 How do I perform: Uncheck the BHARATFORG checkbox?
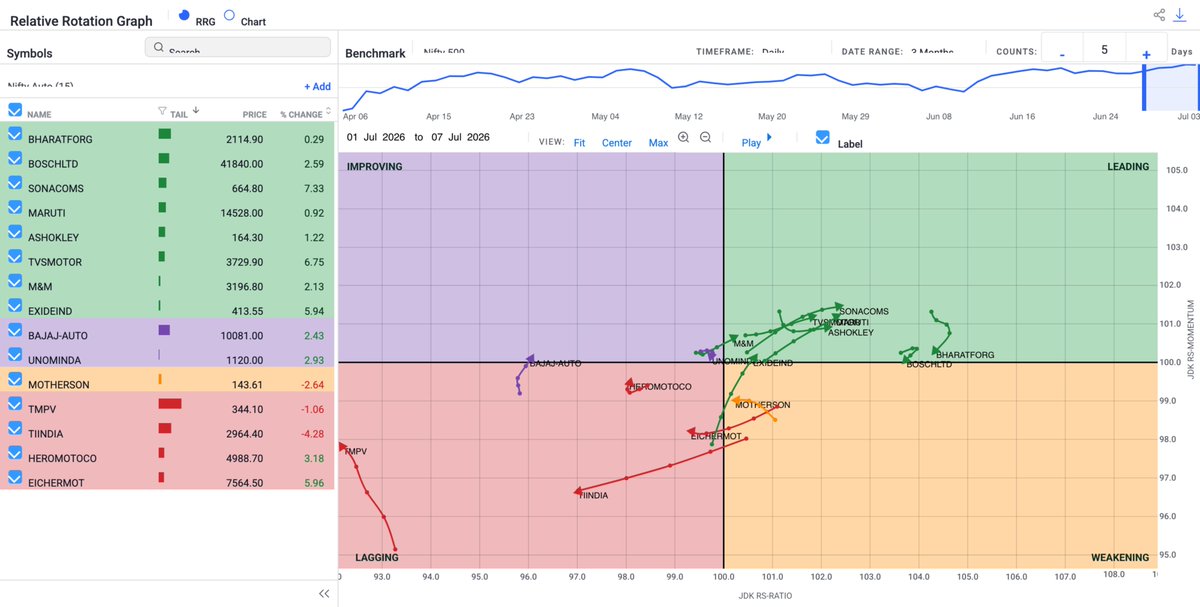pos(15,133)
